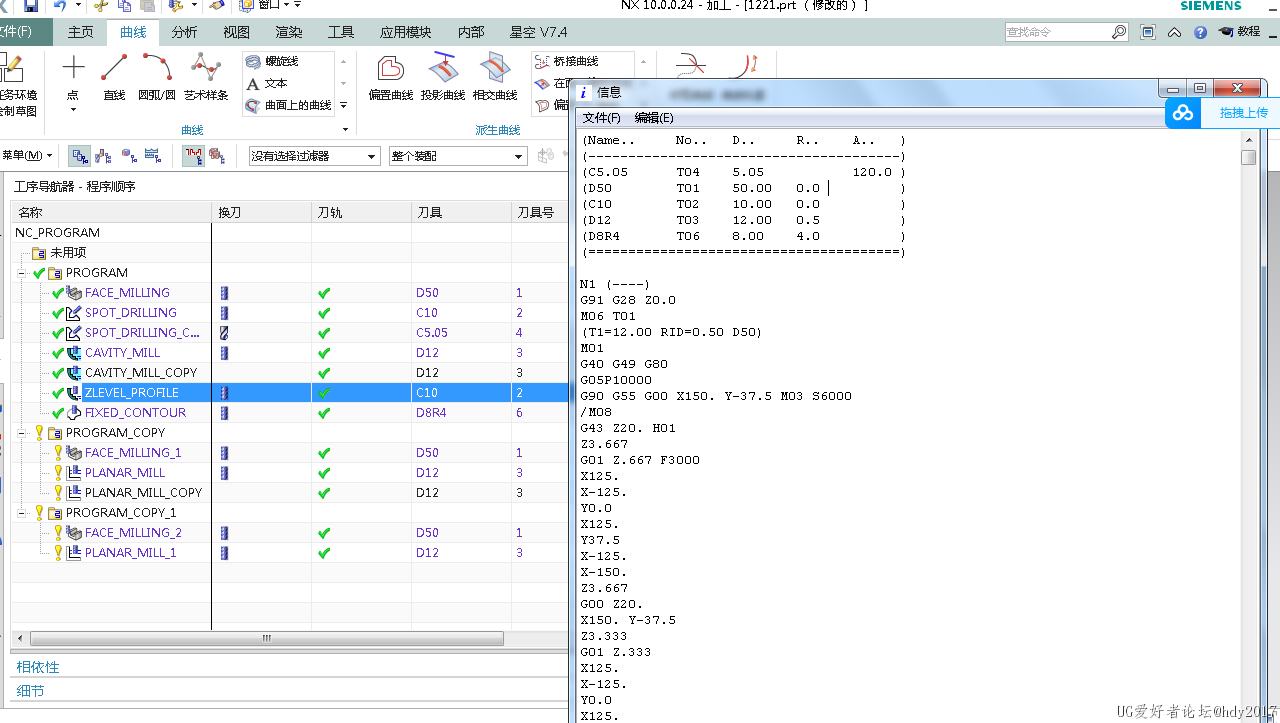Collapse the PROGRAM folder node
Viewport: 1280px width, 723px height.
(x=22, y=273)
